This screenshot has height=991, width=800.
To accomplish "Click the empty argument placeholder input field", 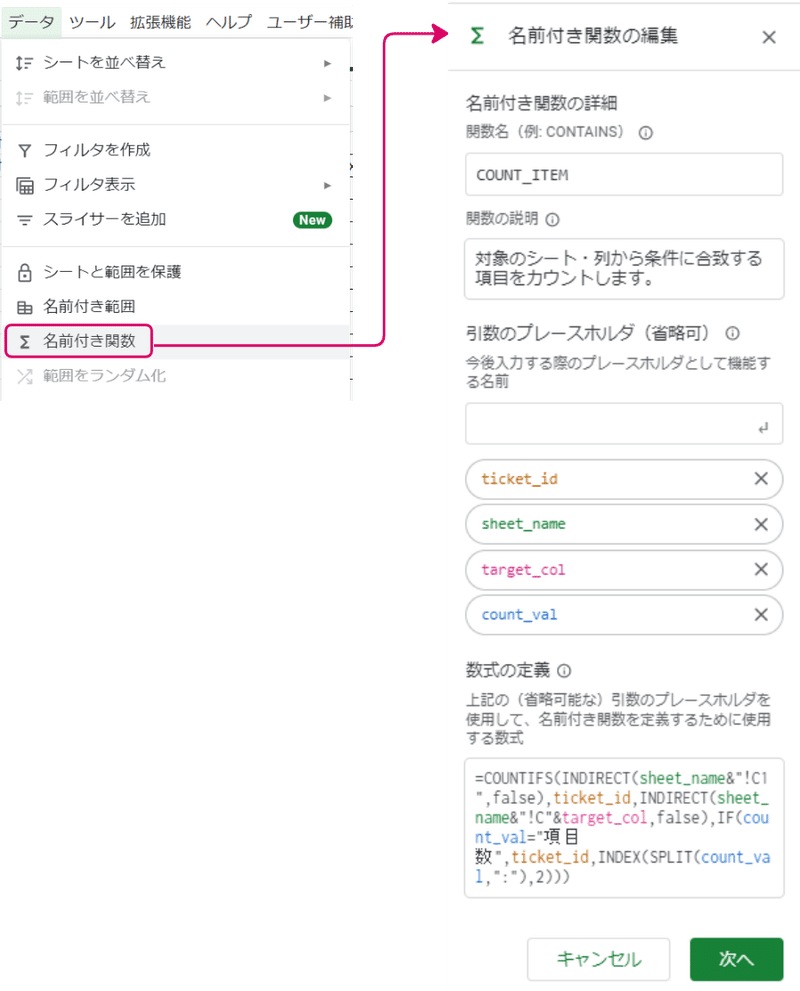I will 624,424.
